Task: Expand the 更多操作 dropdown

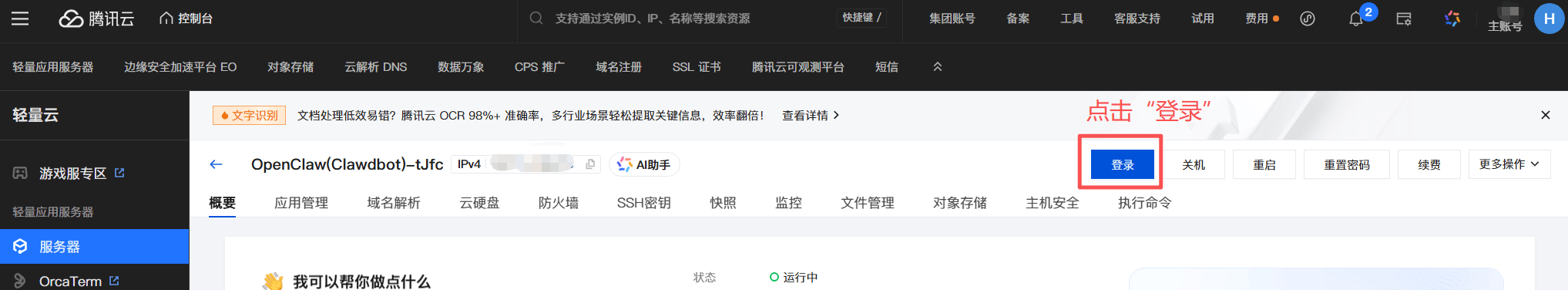Action: (x=1509, y=164)
